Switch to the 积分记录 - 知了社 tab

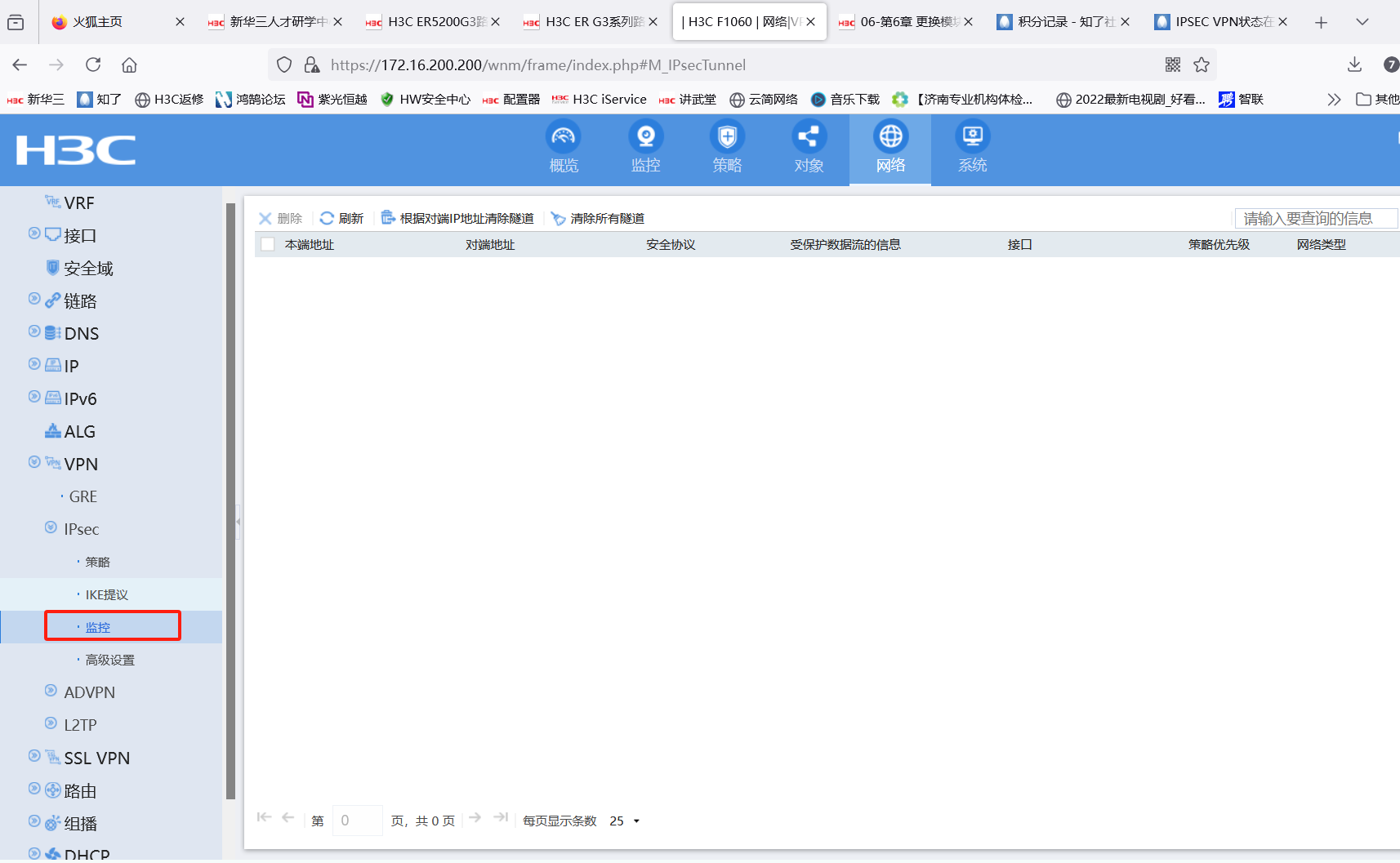click(1063, 22)
